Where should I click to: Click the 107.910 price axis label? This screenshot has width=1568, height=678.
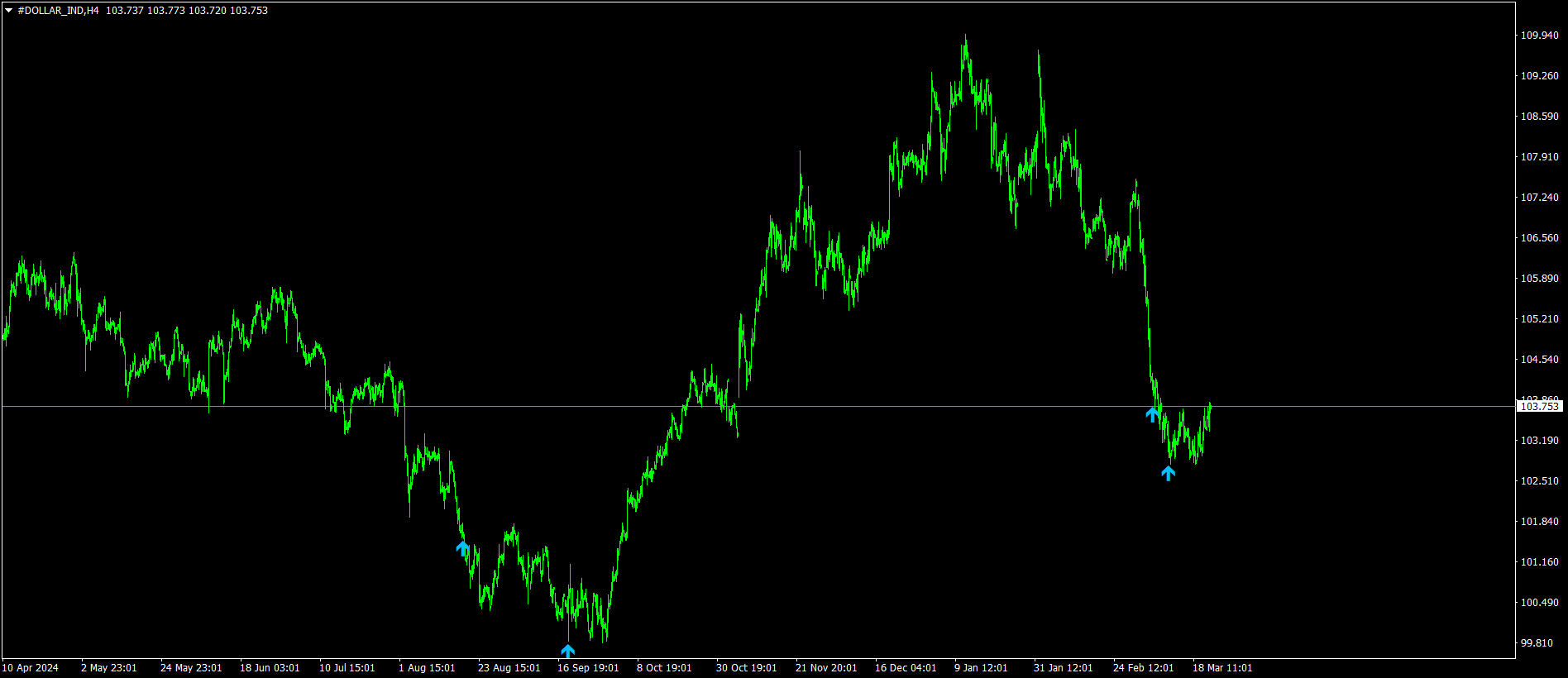(1540, 157)
